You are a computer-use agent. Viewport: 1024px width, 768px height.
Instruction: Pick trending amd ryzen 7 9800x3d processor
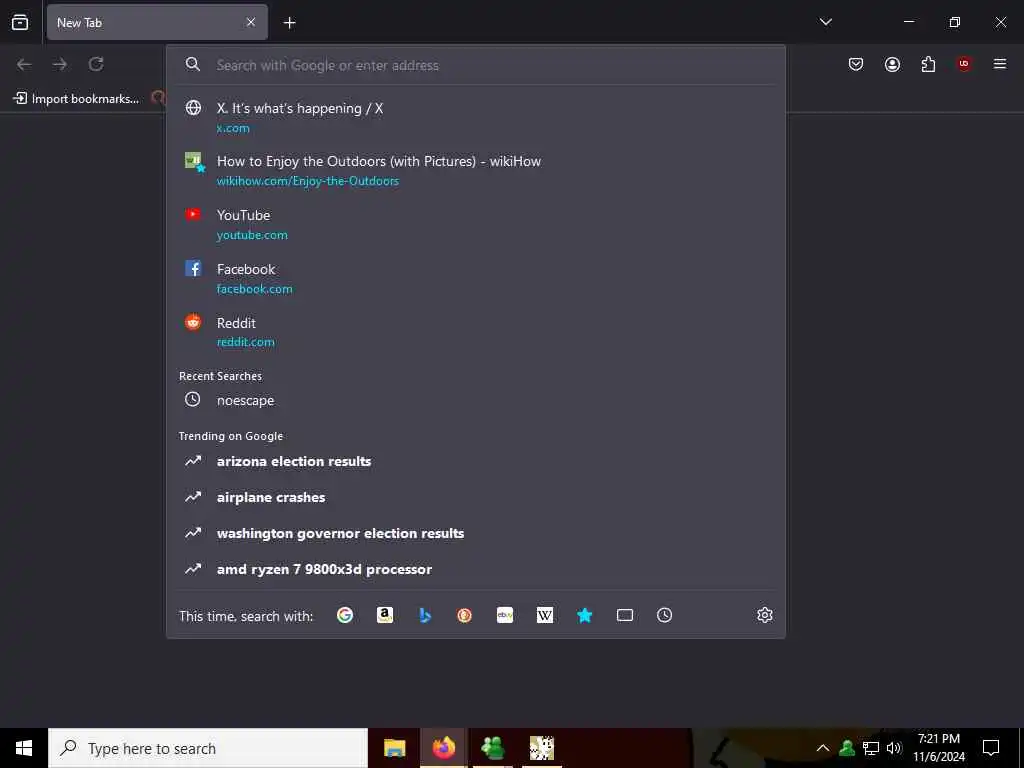477,569
